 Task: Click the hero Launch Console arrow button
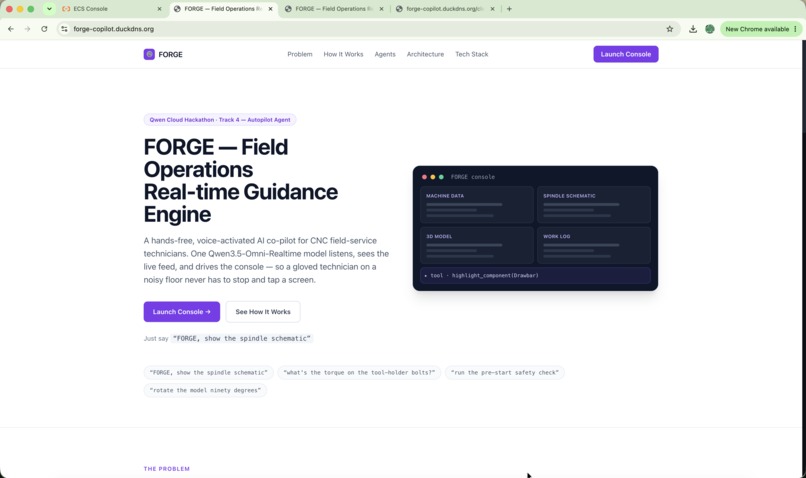tap(181, 311)
